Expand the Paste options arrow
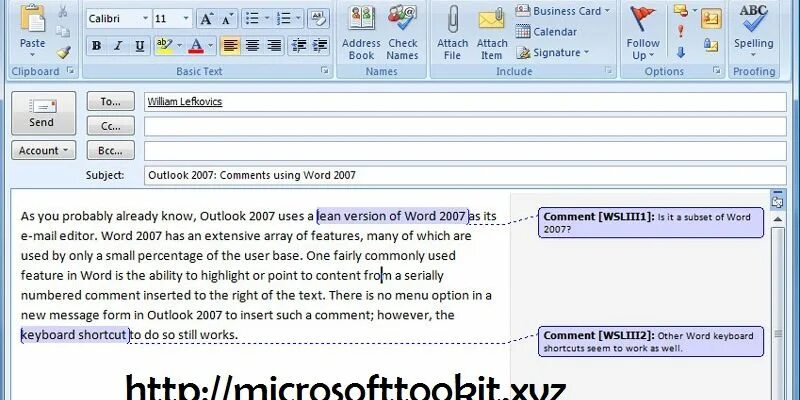Viewport: 800px width, 400px height. pyautogui.click(x=32, y=55)
